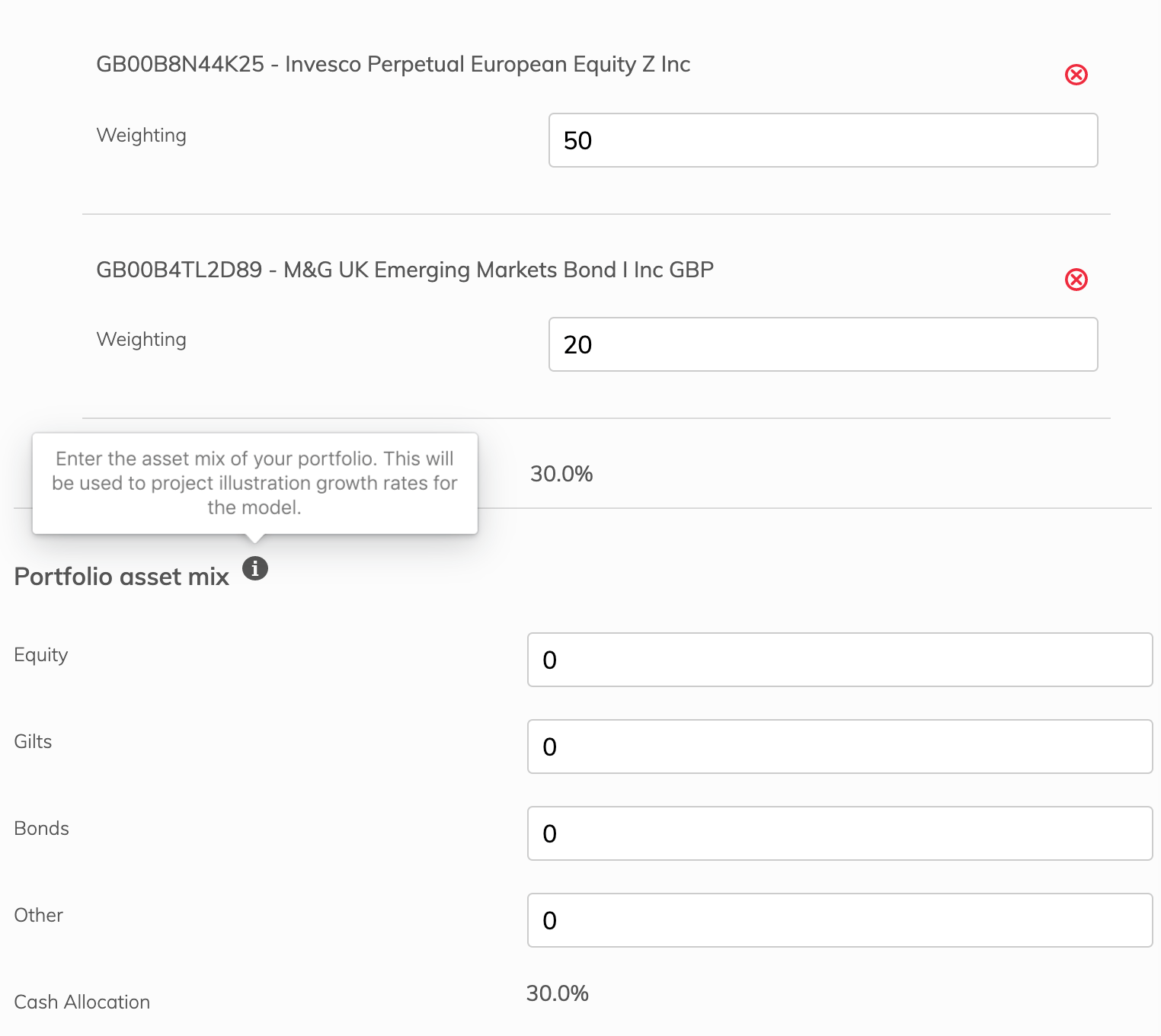Click the Invesco Perpetual European Equity Z Inc title
The width and height of the screenshot is (1161, 1036).
click(x=393, y=65)
